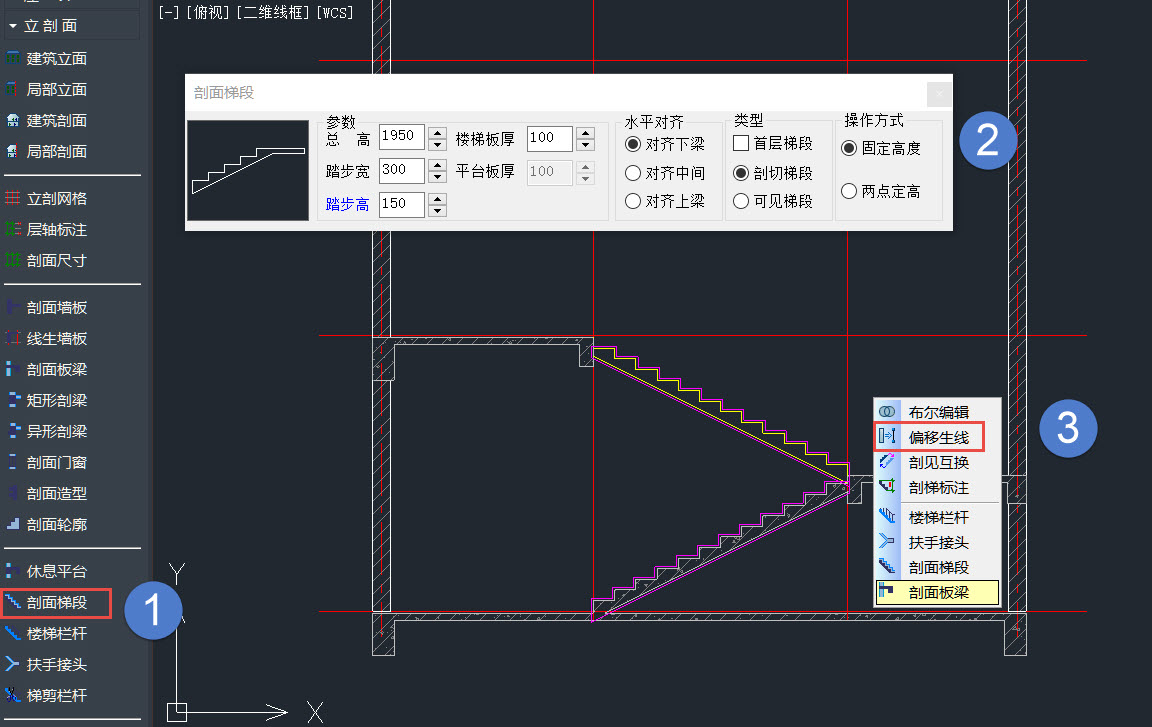Image resolution: width=1152 pixels, height=727 pixels.
Task: Click the 踏步宽 input field
Action: coord(401,171)
